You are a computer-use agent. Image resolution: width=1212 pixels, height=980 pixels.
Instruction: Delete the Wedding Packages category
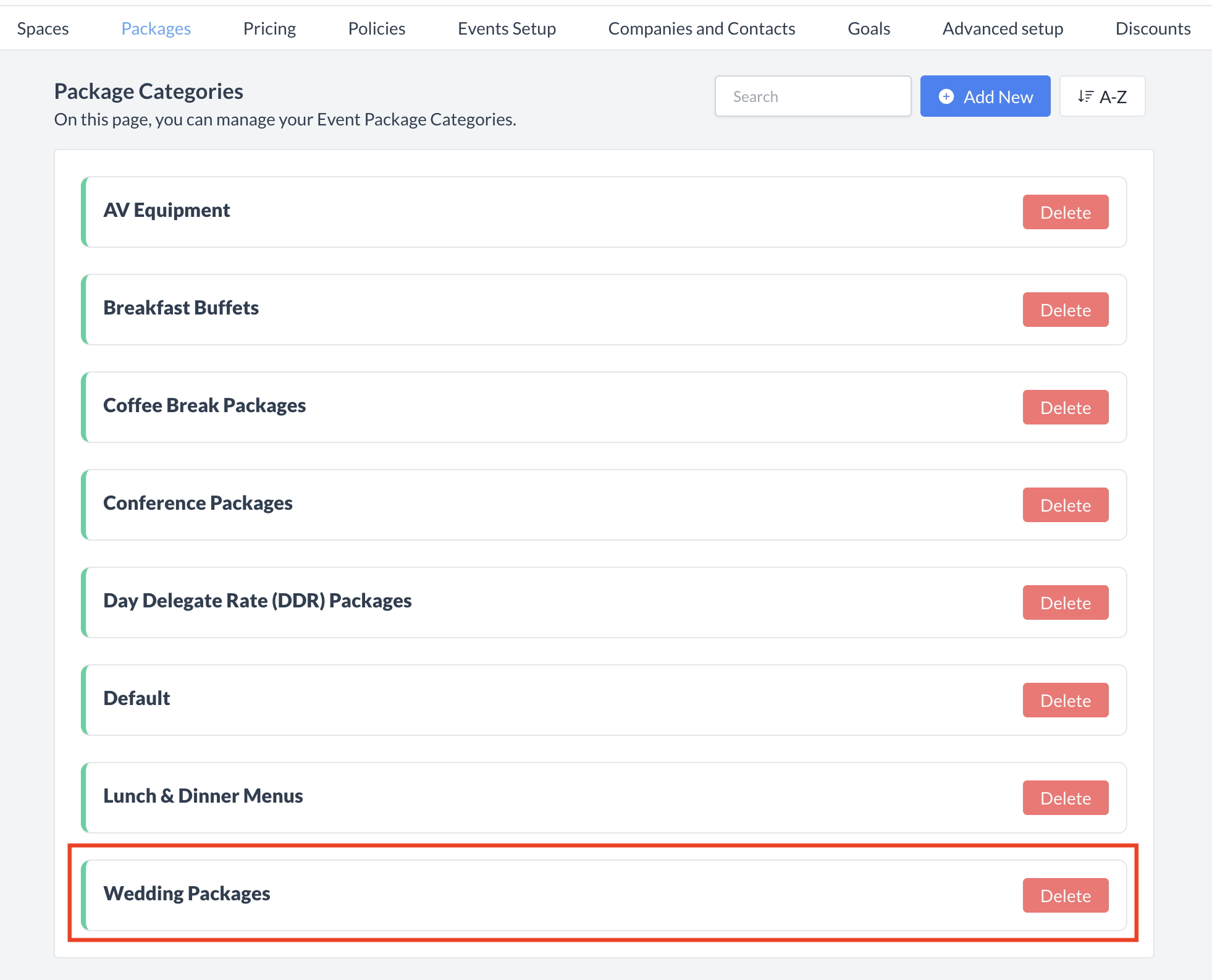click(1065, 895)
